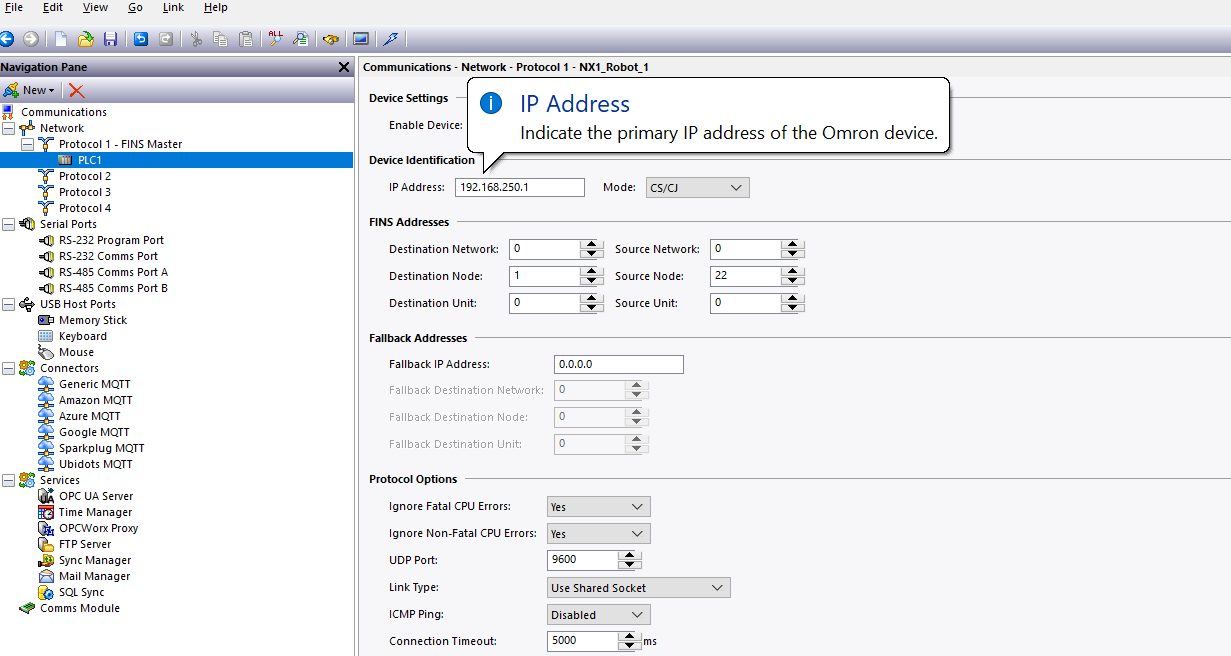
Task: Click the Source Node value field
Action: pos(746,276)
